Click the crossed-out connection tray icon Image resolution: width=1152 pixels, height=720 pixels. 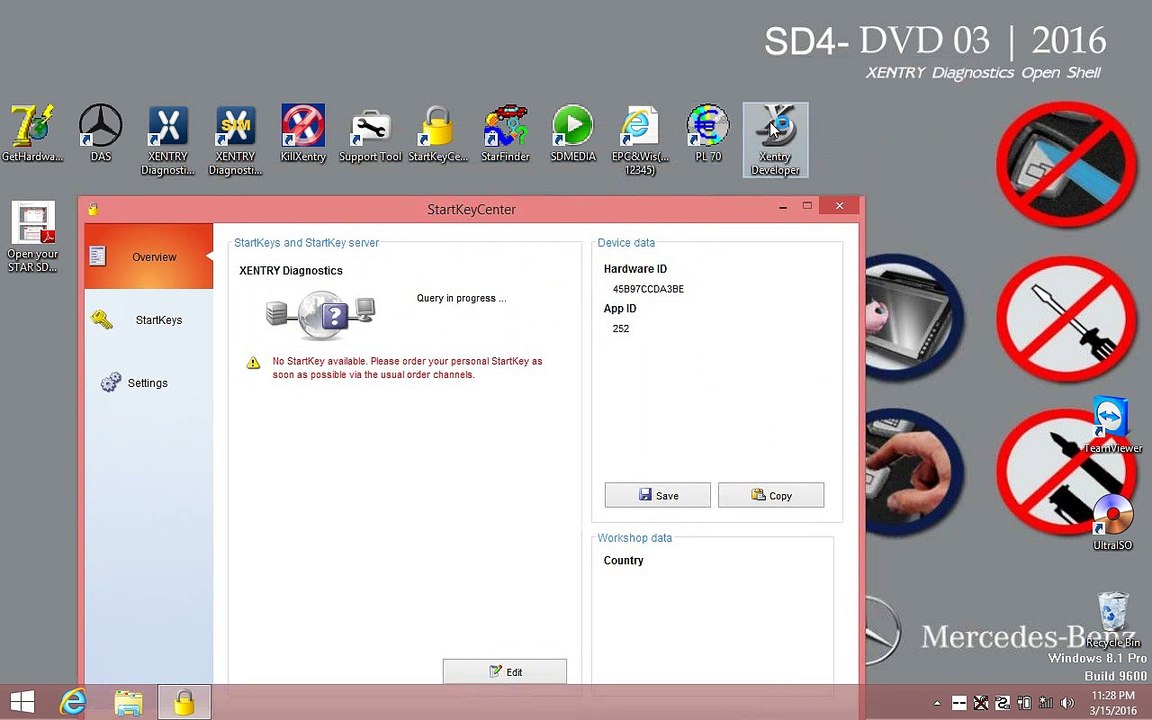click(980, 703)
